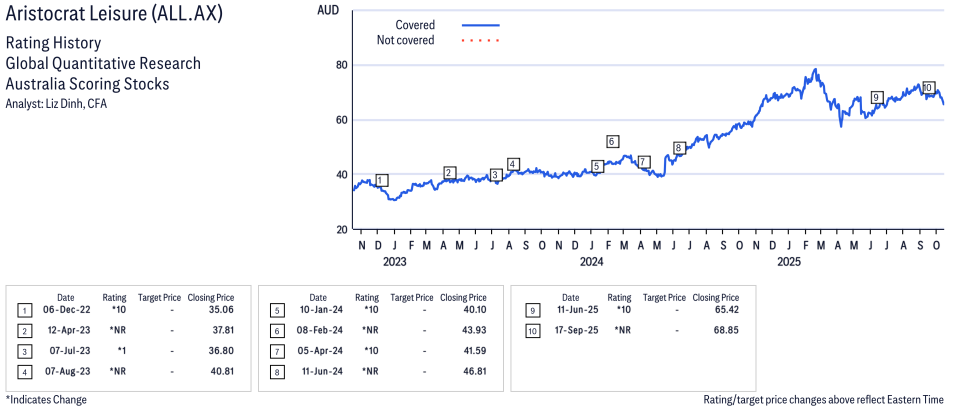Select chart marker 6 above the 2024 line
This screenshot has height=407, width=955.
tap(612, 141)
